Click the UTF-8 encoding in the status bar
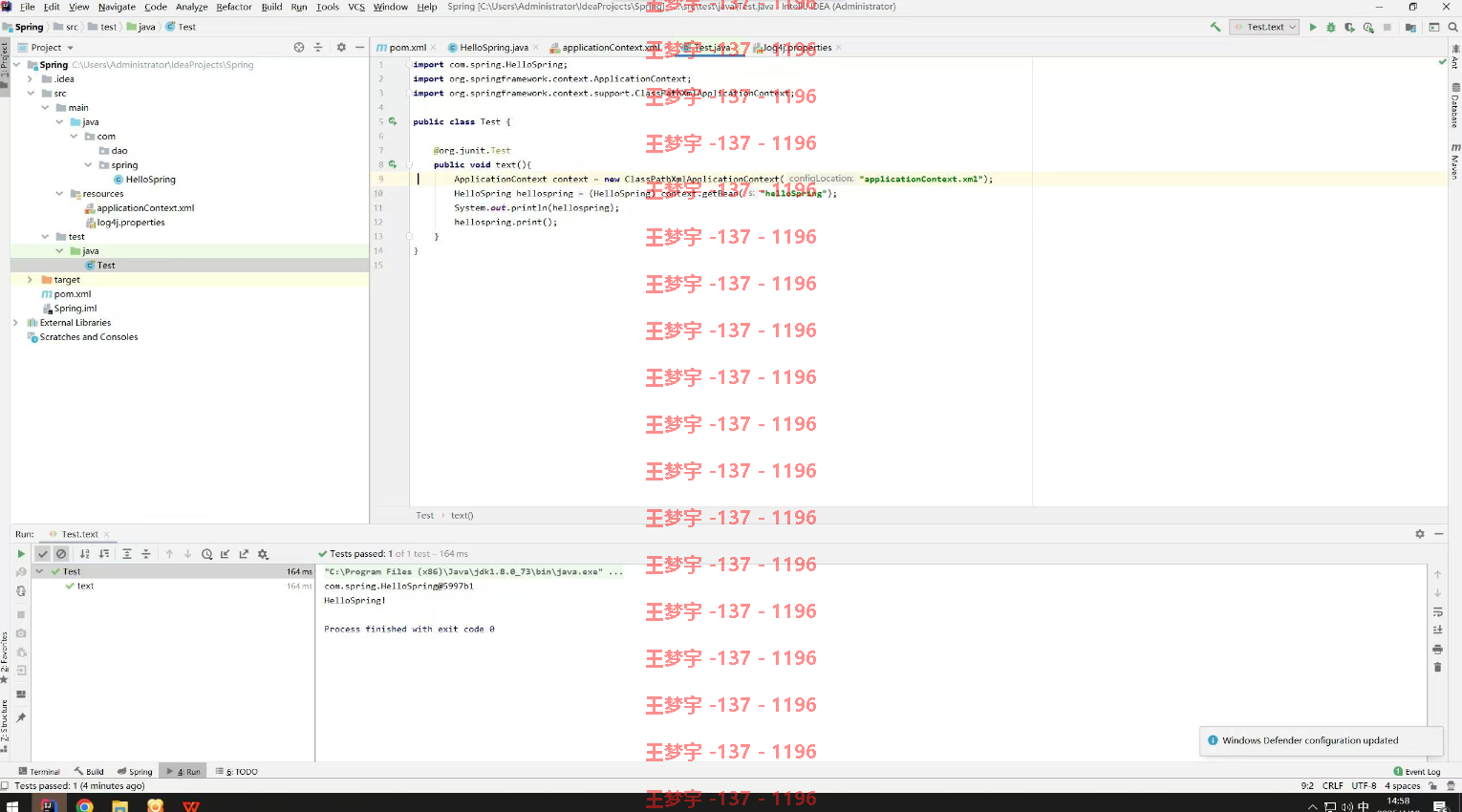 point(1364,786)
